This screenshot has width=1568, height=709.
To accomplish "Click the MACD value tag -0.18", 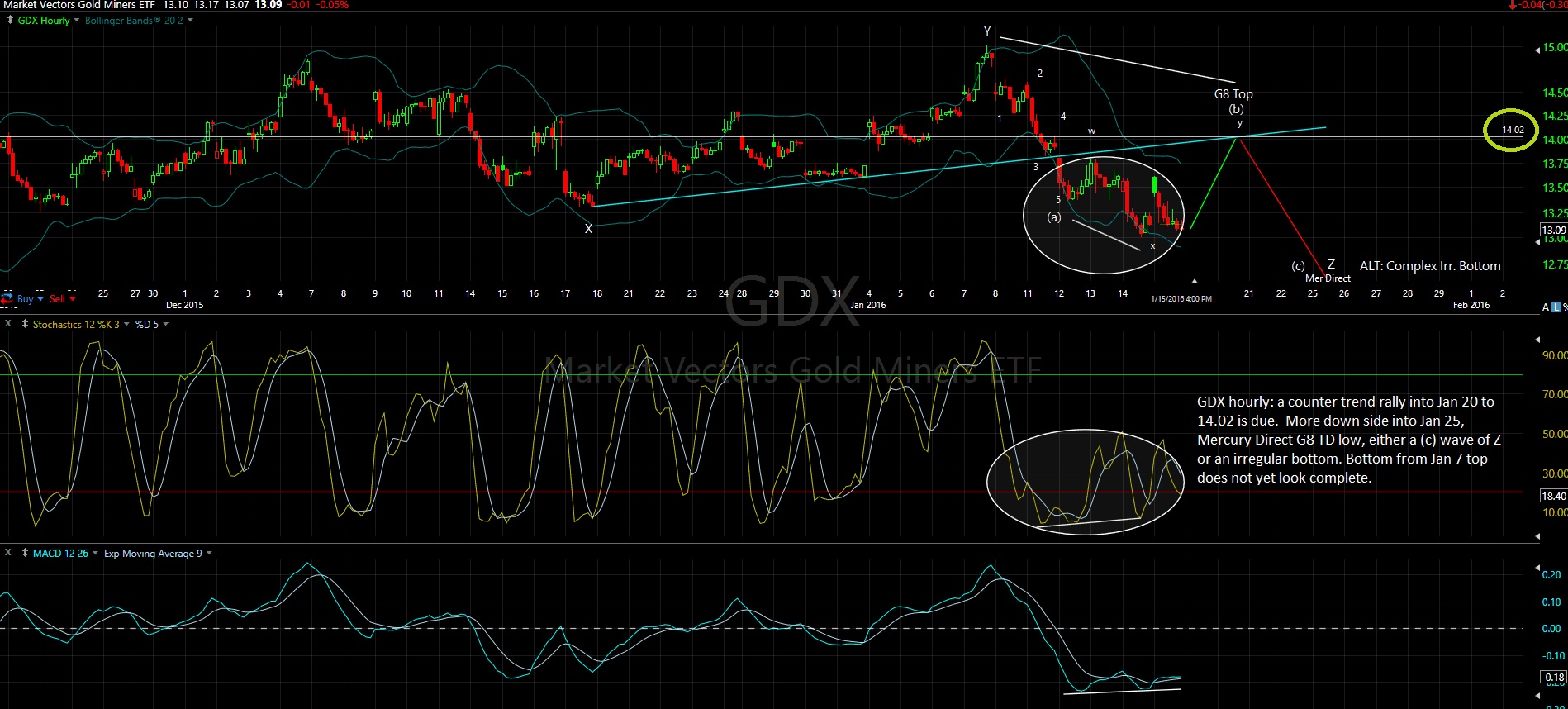I will [x=1554, y=677].
